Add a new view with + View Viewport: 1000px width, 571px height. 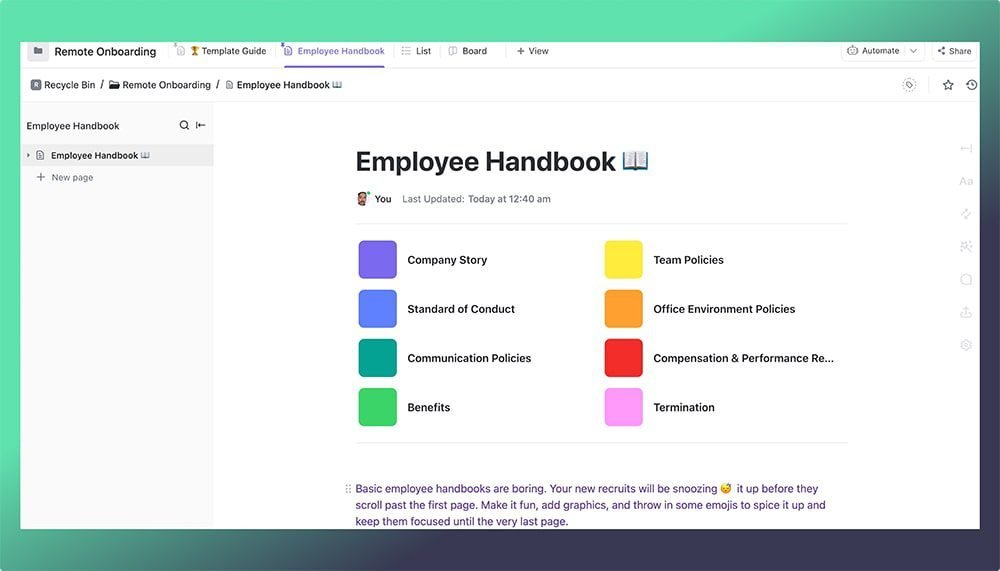533,51
